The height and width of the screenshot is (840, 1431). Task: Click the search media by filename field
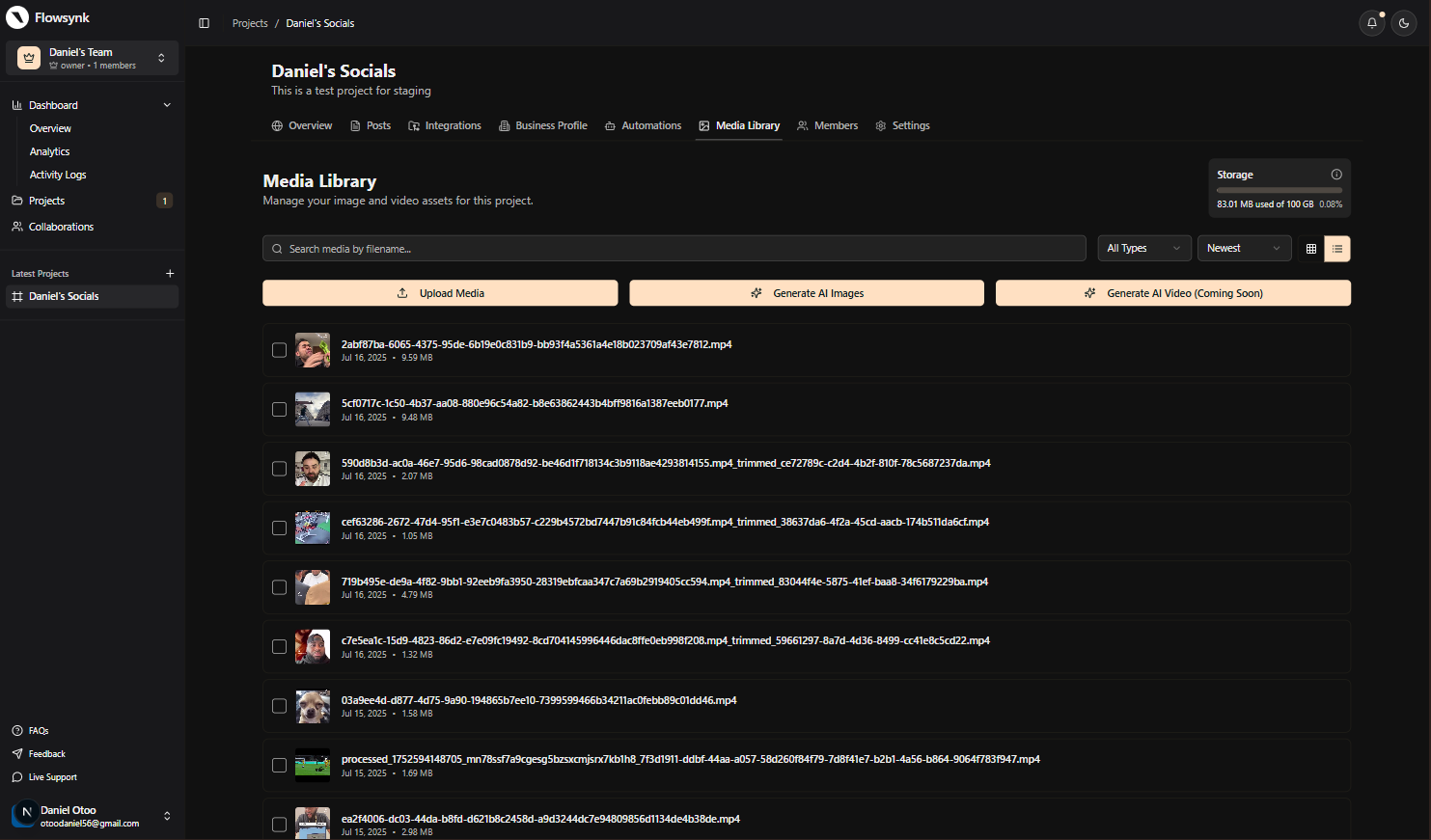coord(674,249)
